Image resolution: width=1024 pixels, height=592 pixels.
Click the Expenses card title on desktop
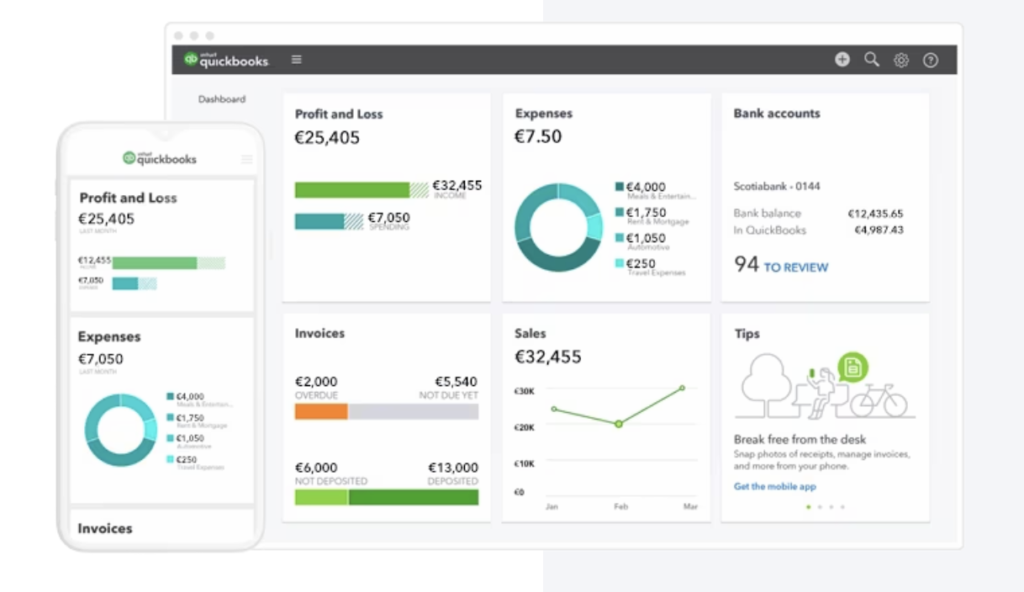[x=543, y=114]
